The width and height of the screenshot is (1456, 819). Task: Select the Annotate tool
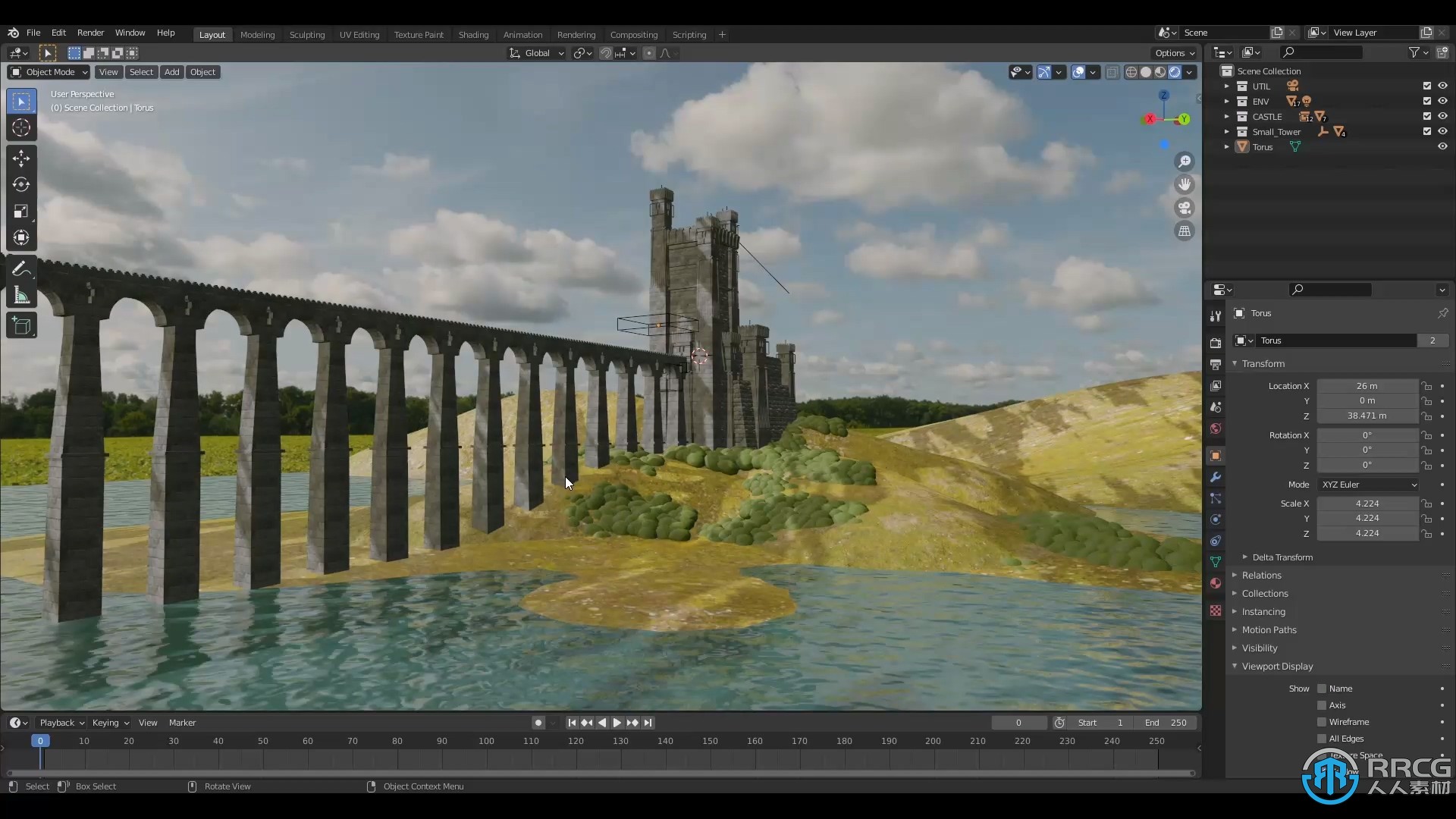point(21,268)
